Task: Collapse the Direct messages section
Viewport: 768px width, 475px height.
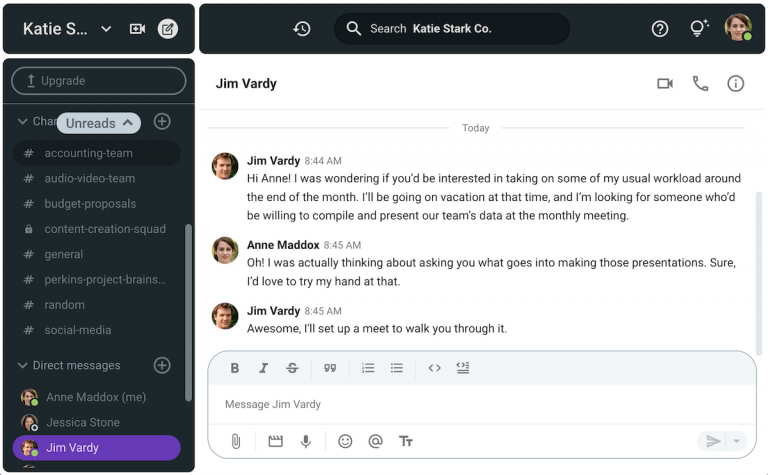Action: coord(23,366)
